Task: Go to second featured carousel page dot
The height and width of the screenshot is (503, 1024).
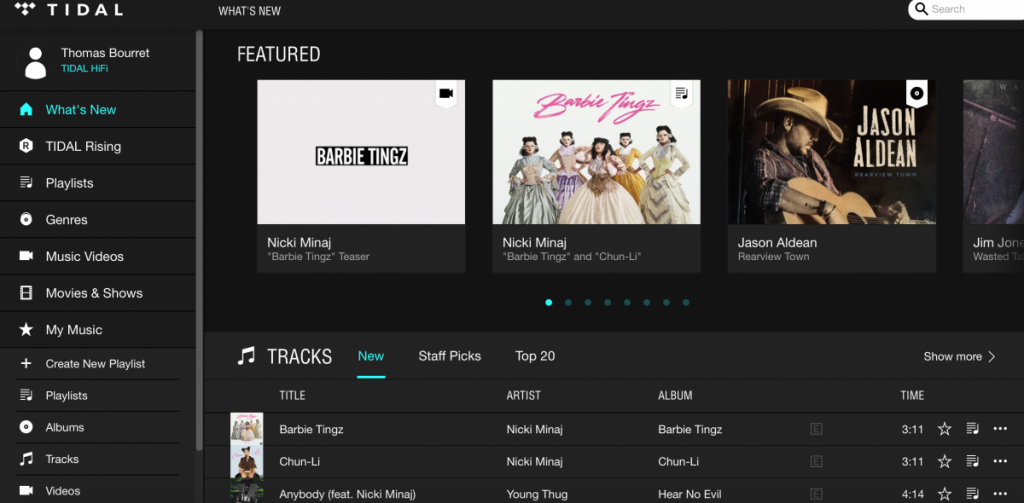Action: [x=568, y=302]
